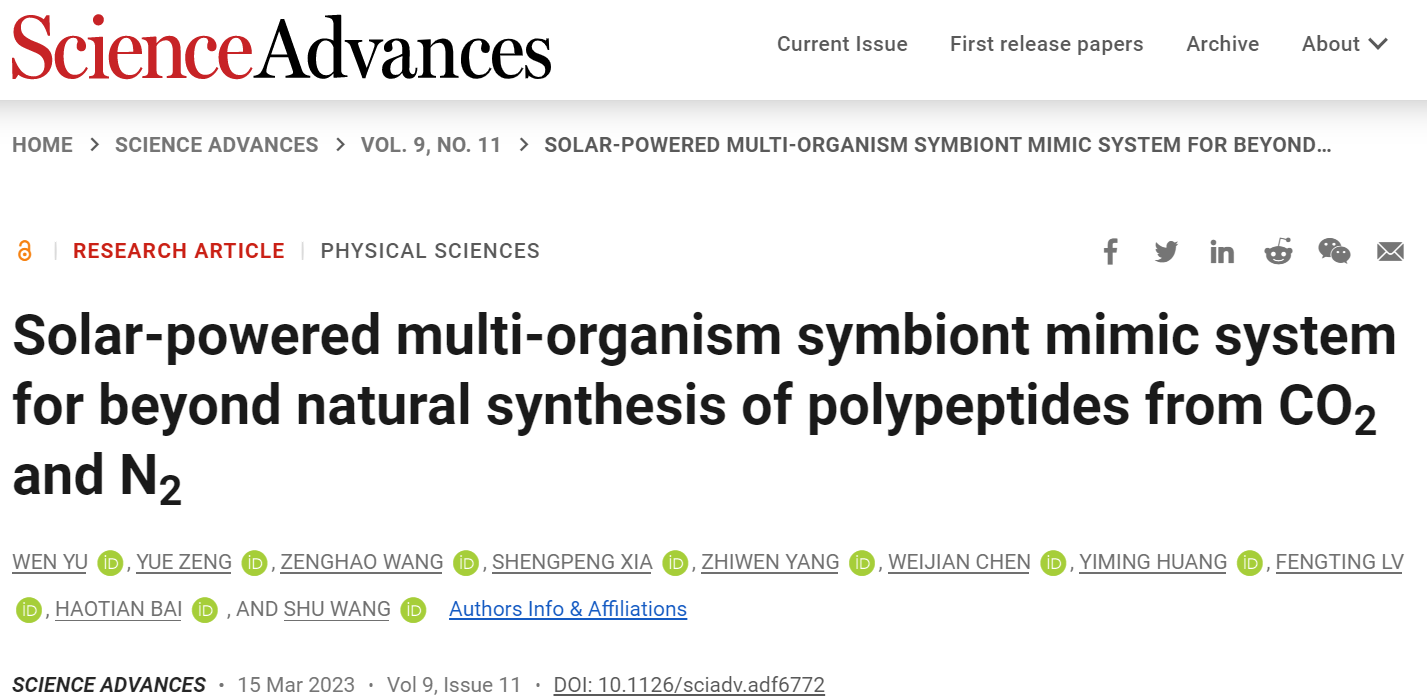Share article on LinkedIn

pyautogui.click(x=1222, y=251)
